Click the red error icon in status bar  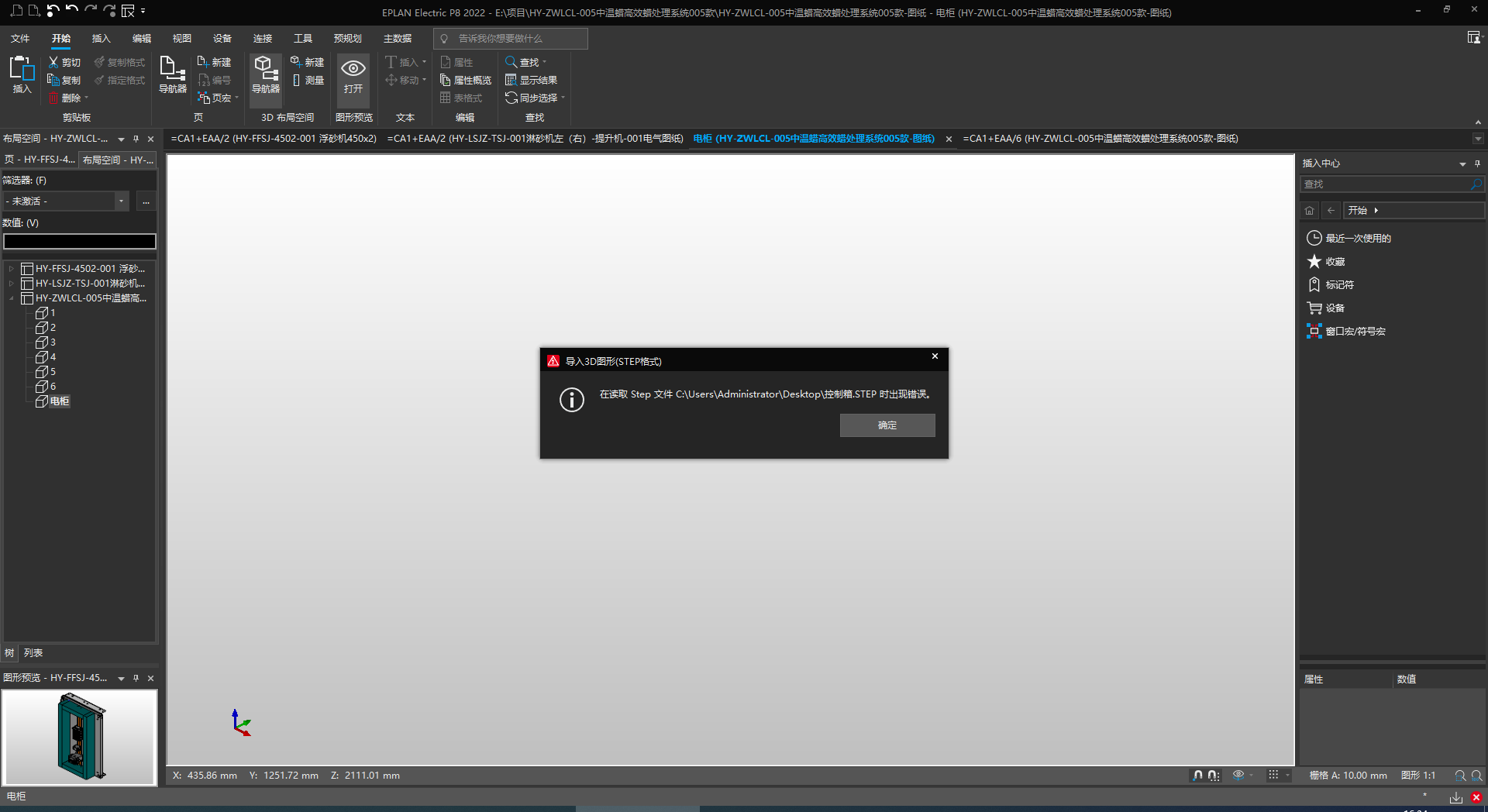point(1476,797)
